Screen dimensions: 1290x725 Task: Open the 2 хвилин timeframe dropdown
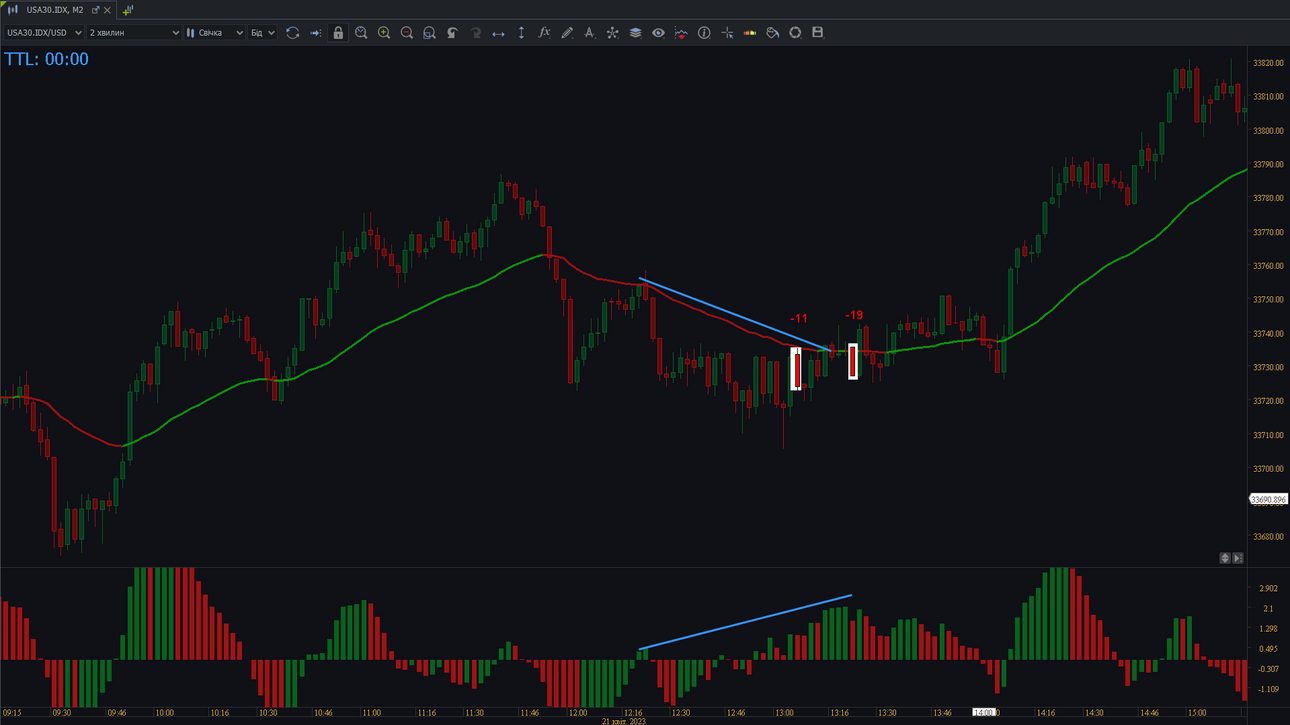[134, 33]
